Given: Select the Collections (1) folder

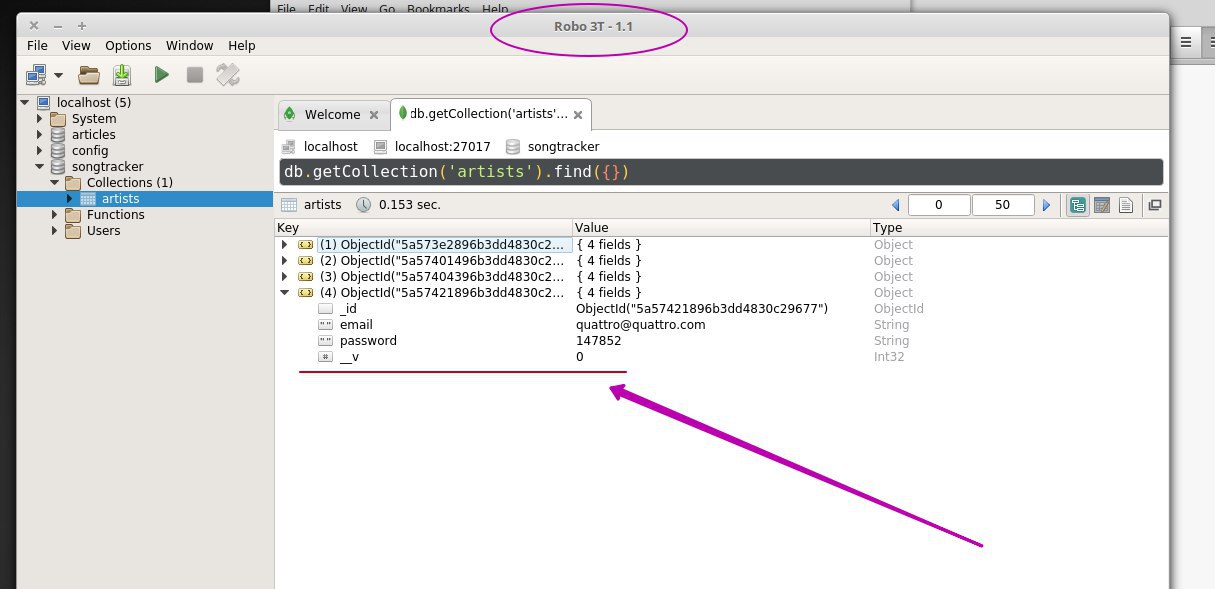Looking at the screenshot, I should point(130,182).
